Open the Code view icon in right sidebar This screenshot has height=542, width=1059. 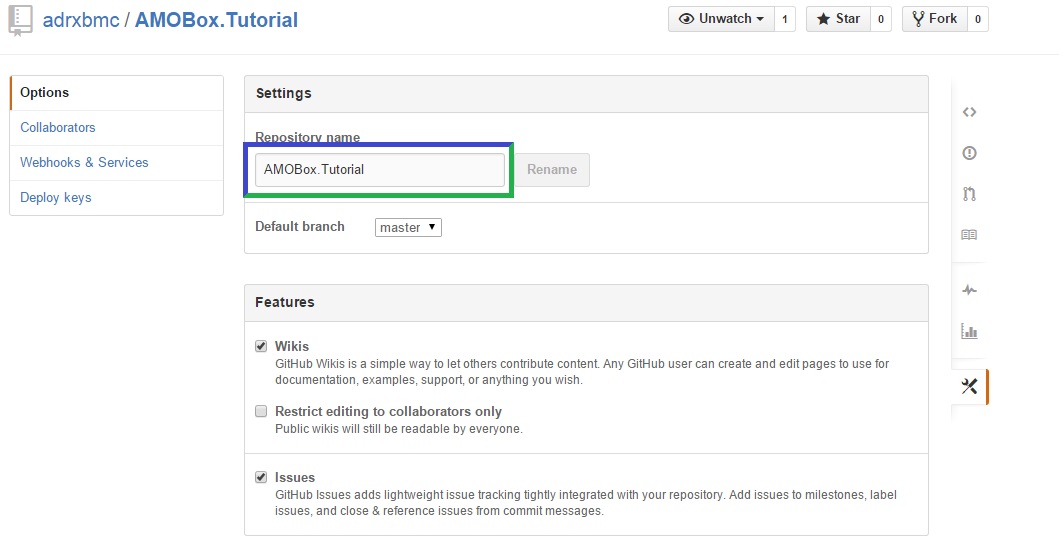tap(969, 112)
